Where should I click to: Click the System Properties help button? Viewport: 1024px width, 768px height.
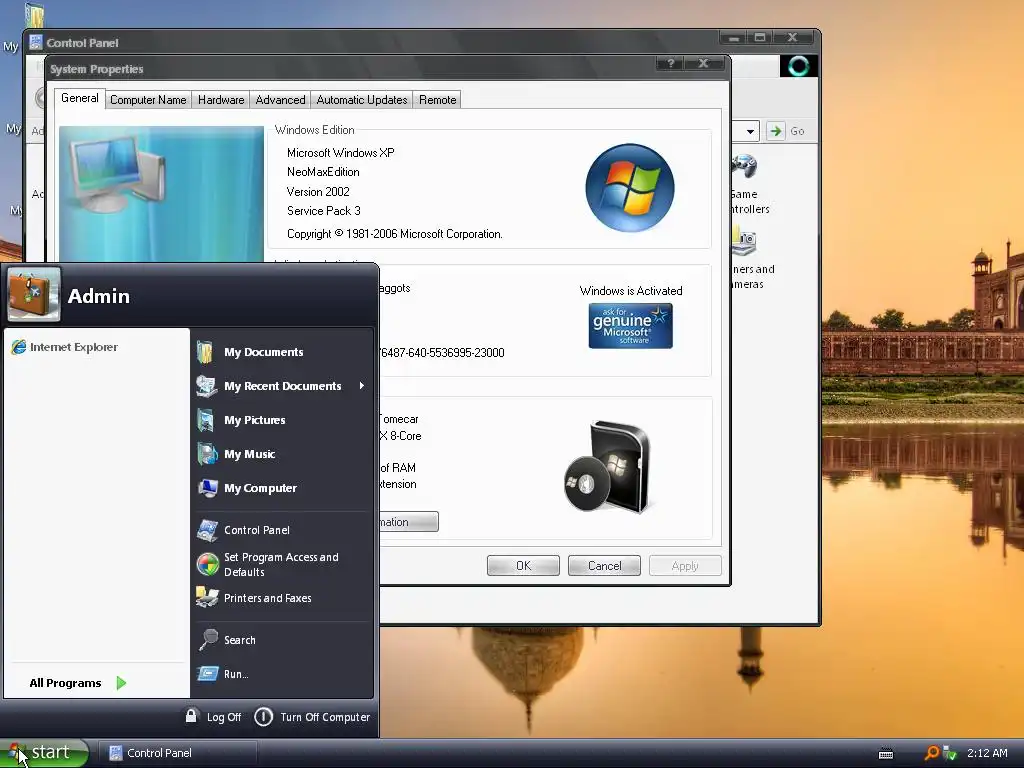(x=671, y=63)
